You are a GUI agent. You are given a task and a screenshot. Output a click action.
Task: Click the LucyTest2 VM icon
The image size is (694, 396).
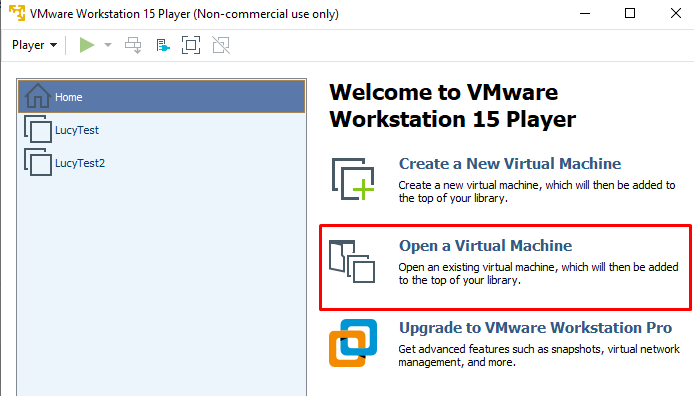[38, 162]
